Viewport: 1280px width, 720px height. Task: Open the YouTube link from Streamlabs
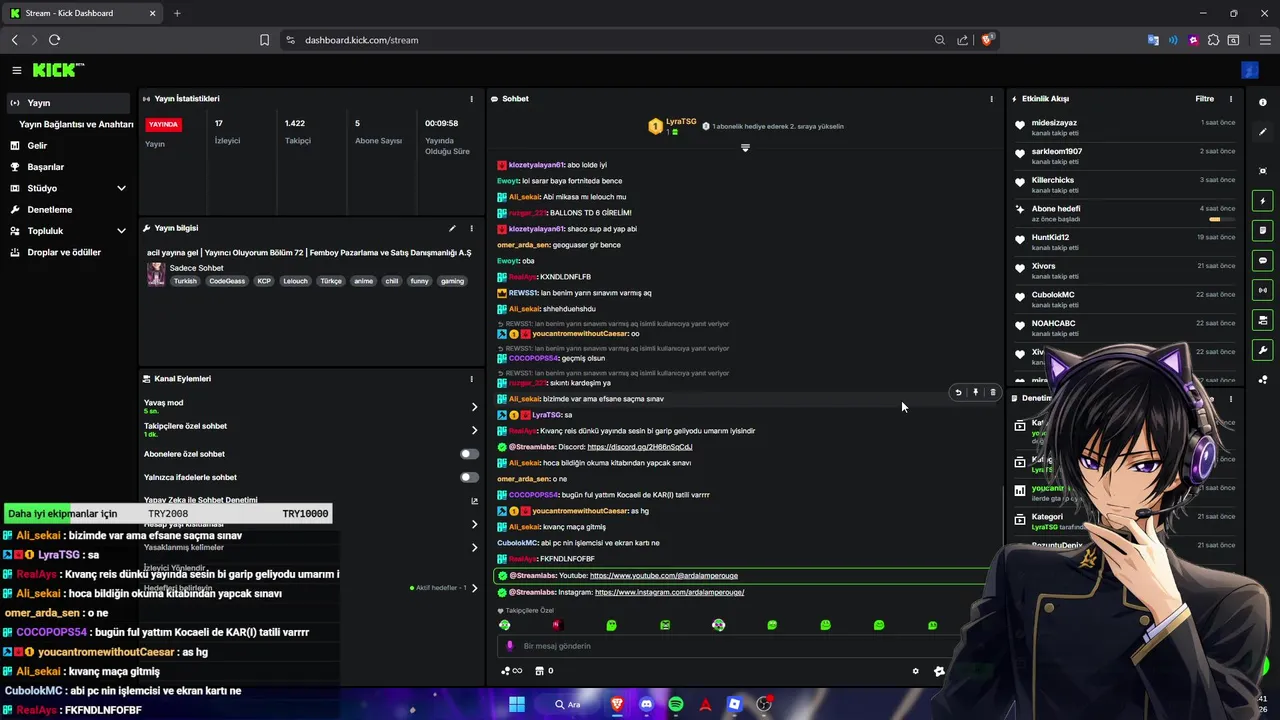pyautogui.click(x=664, y=576)
